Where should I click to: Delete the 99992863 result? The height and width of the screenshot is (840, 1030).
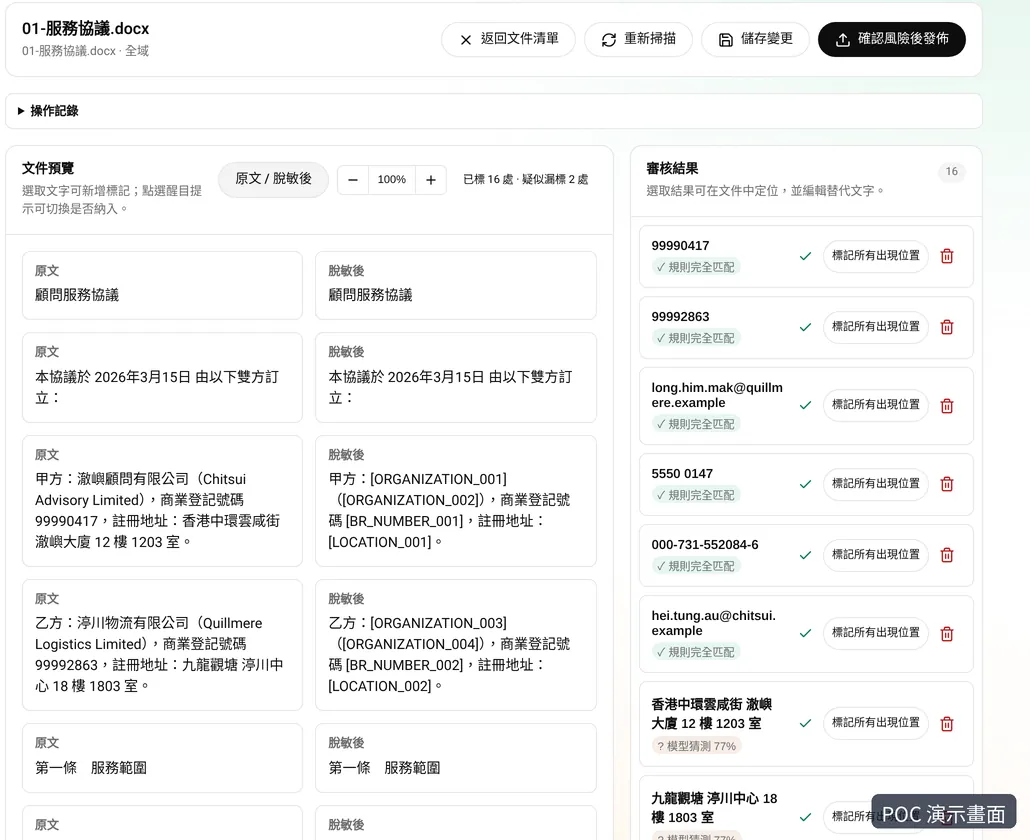pyautogui.click(x=947, y=327)
